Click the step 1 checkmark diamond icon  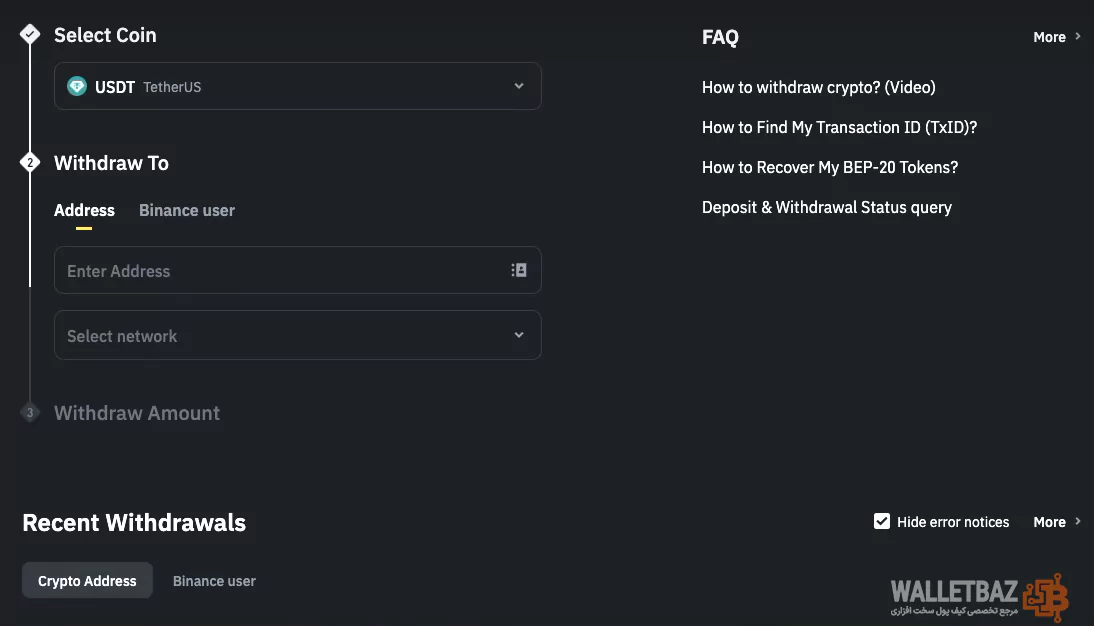30,35
